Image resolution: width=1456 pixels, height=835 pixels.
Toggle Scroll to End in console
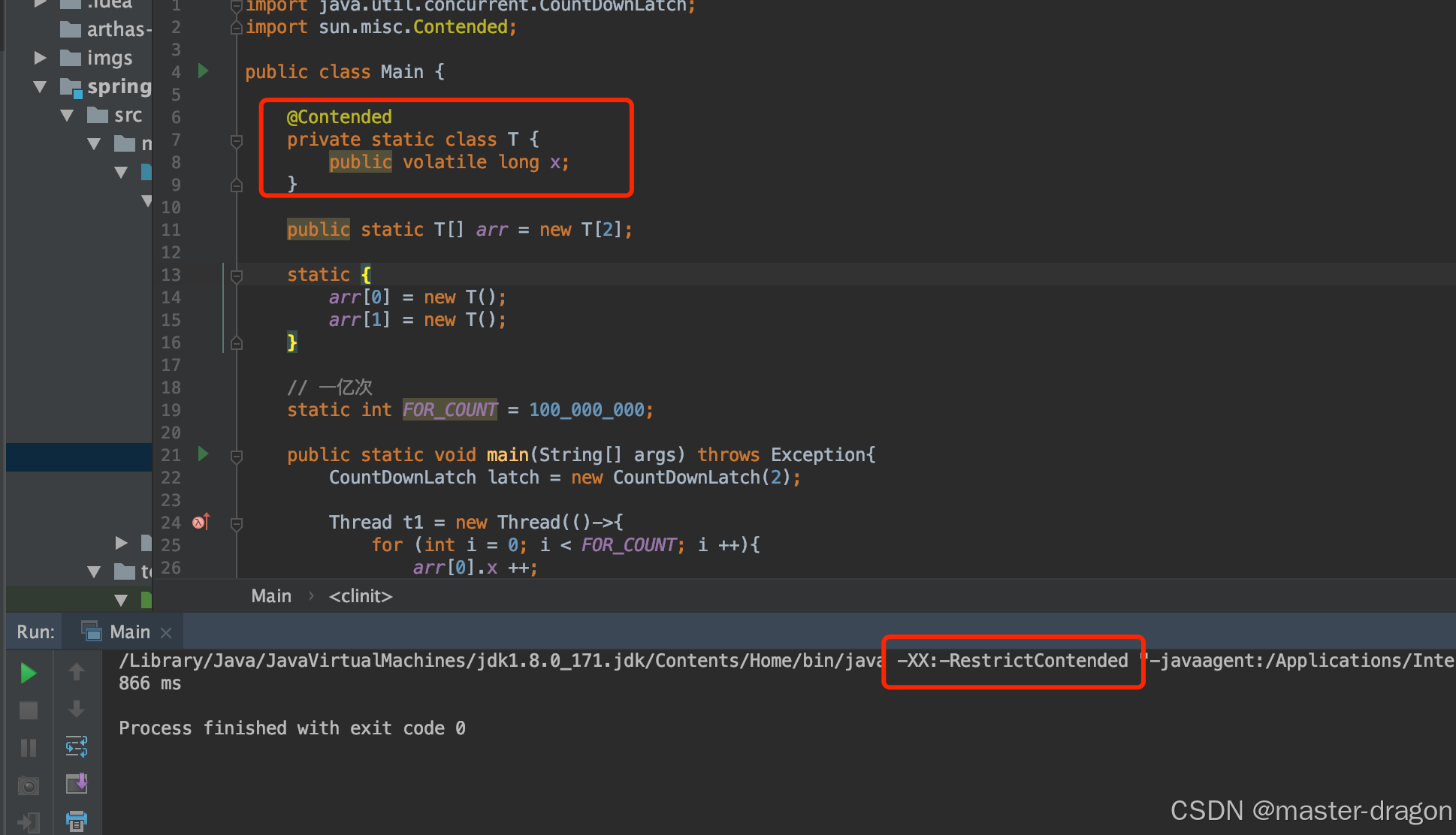tap(76, 784)
